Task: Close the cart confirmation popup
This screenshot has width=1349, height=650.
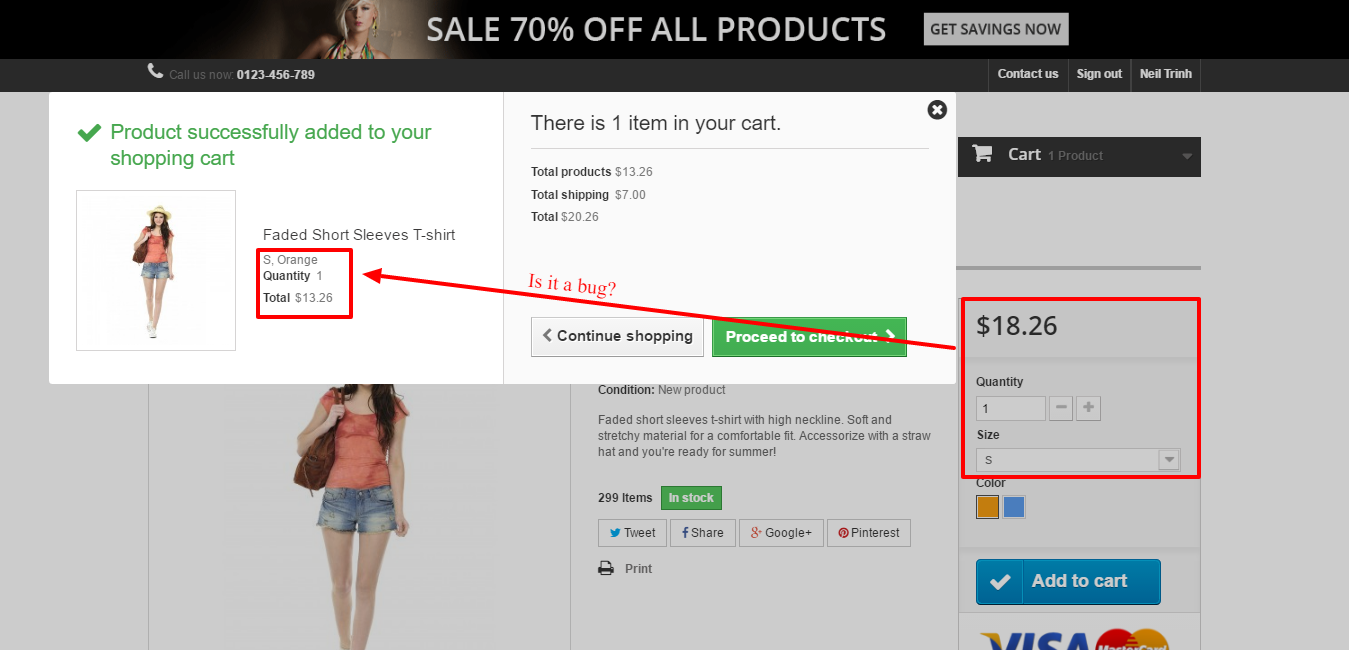Action: 937,110
